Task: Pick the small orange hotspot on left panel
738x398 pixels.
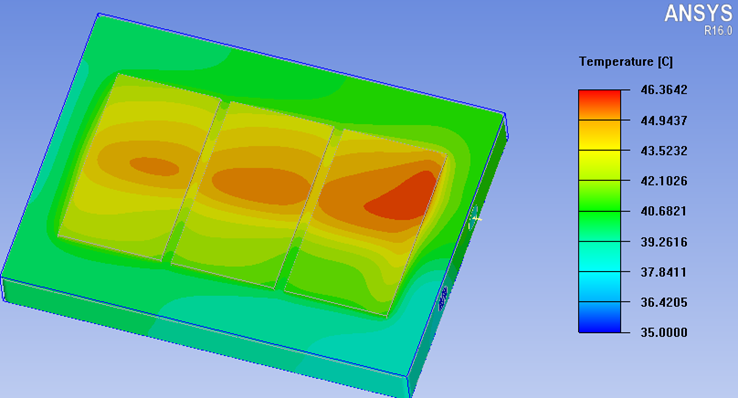Action: (x=154, y=166)
